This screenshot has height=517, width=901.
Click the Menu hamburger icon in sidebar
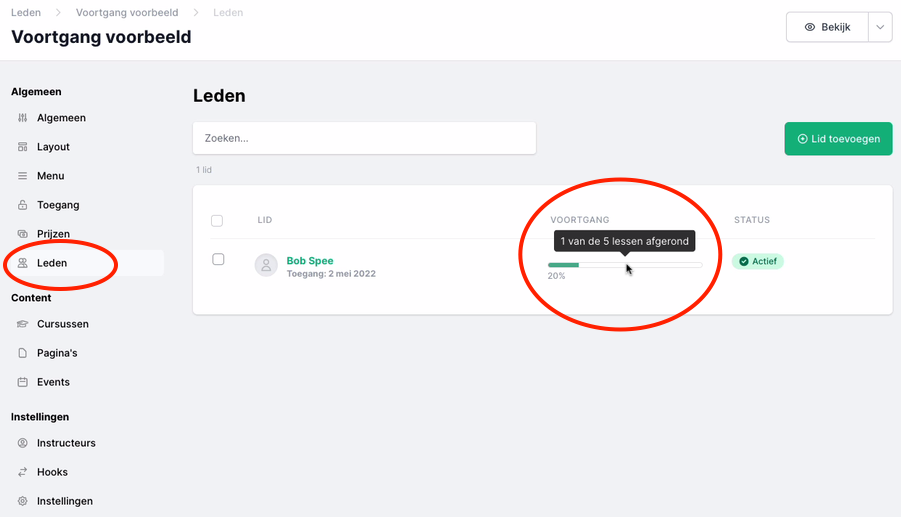pos(22,176)
